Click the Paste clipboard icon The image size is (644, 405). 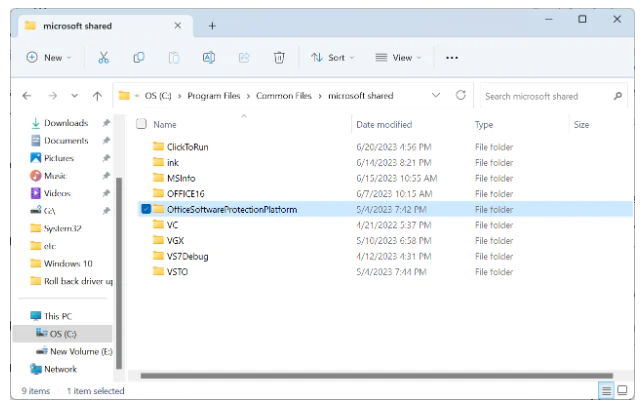[x=174, y=58]
